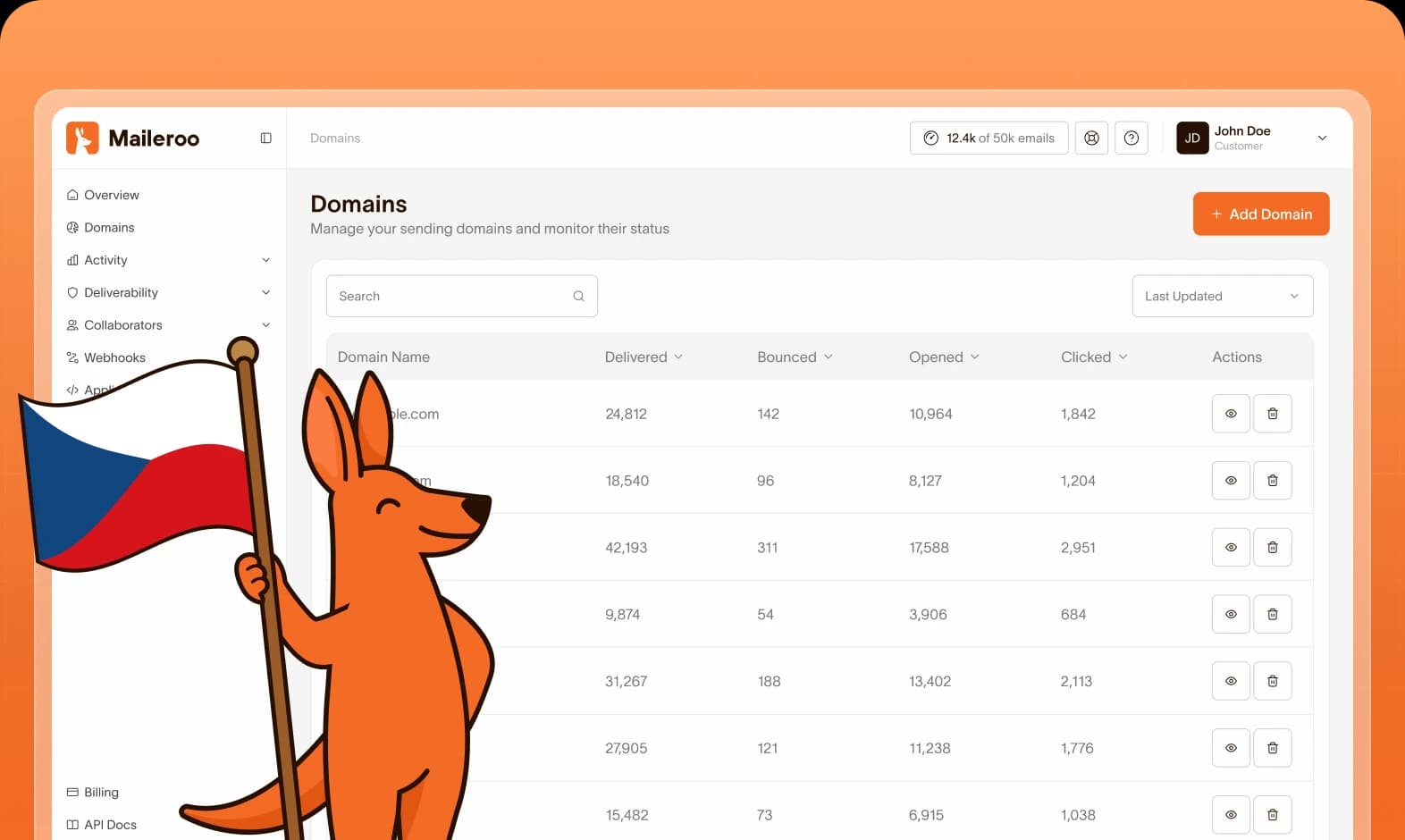This screenshot has height=840, width=1405.
Task: Focus the Search domains input field
Action: pyautogui.click(x=462, y=296)
